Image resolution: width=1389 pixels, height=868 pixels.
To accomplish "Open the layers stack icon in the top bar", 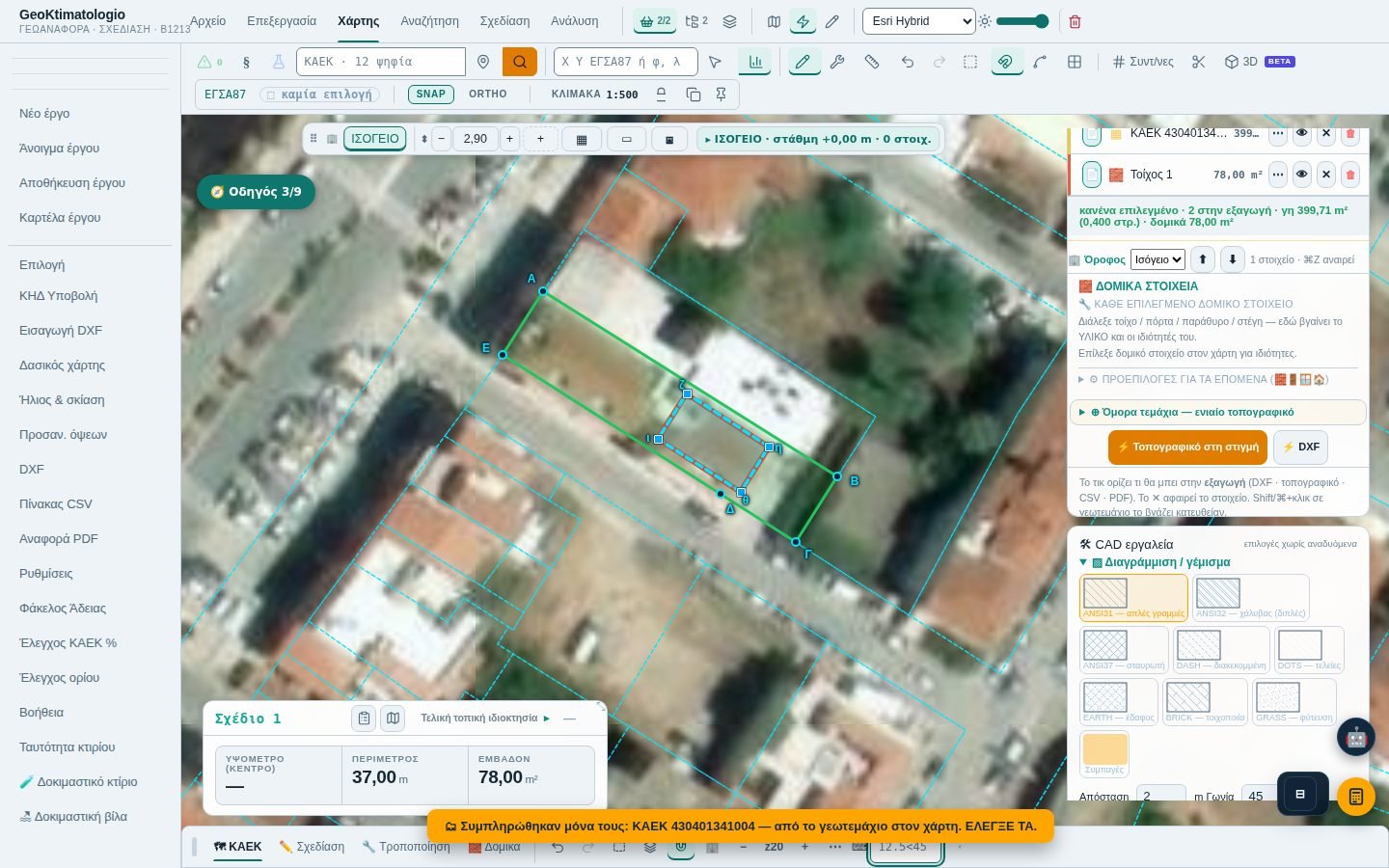I will [x=729, y=21].
